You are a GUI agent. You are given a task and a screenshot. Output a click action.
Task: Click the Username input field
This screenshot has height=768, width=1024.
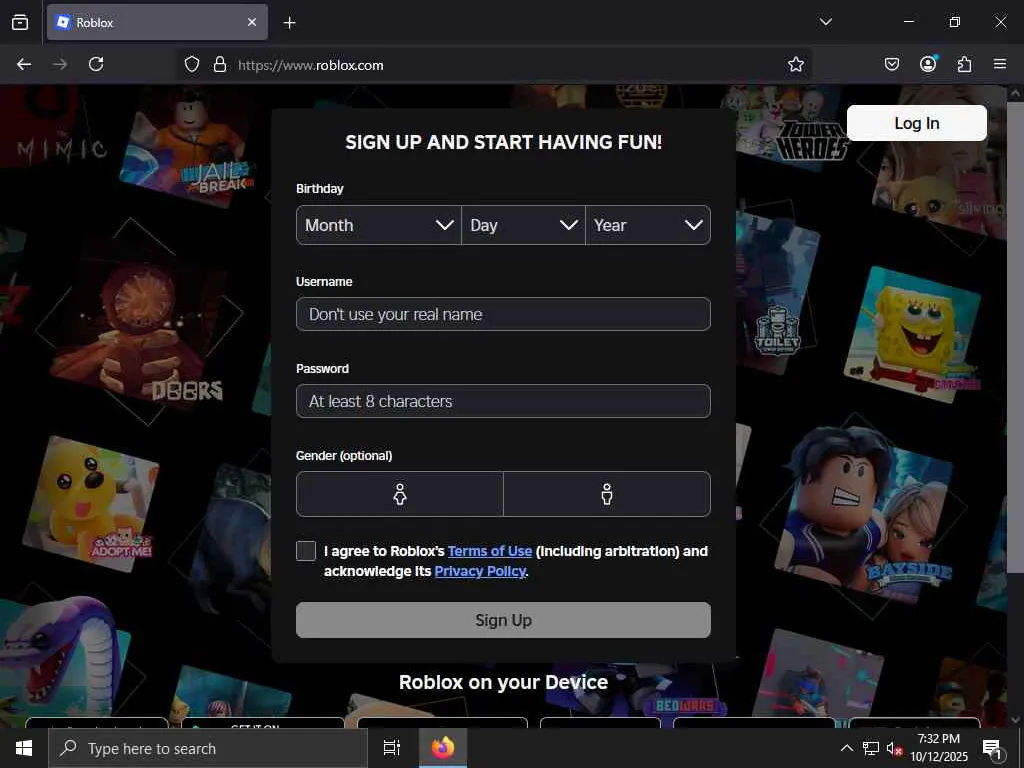[x=503, y=314]
